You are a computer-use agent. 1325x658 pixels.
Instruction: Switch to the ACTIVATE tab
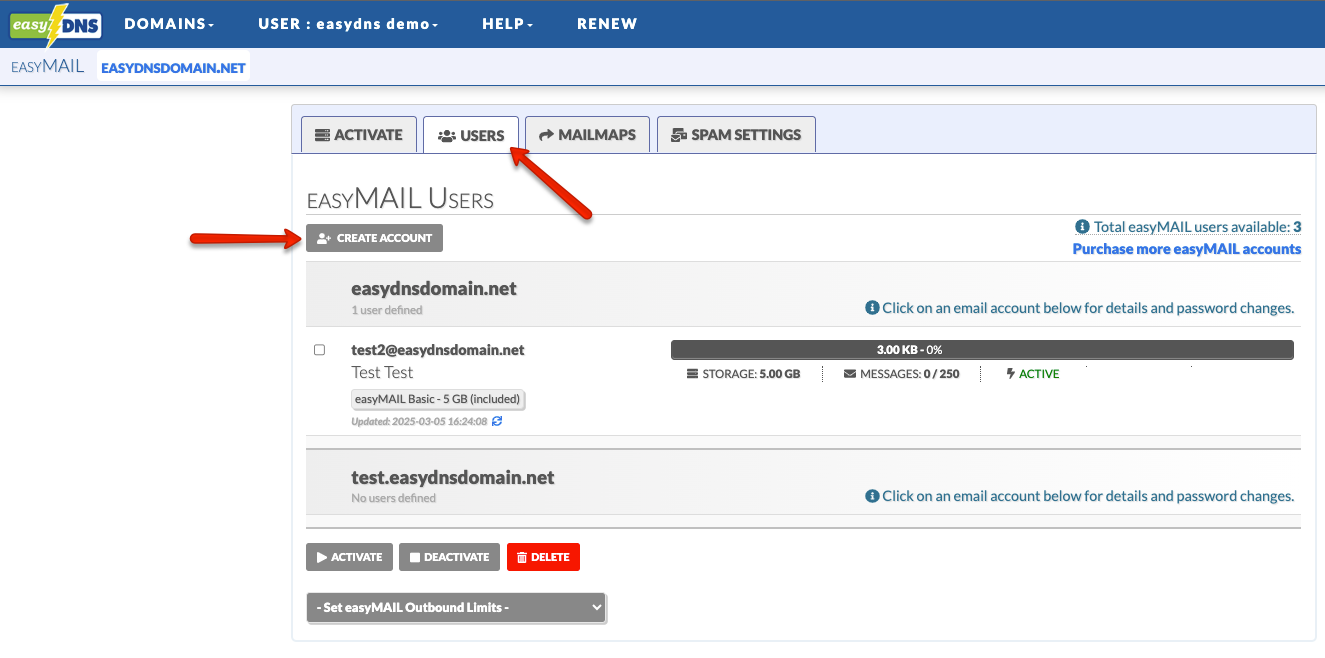coord(359,135)
